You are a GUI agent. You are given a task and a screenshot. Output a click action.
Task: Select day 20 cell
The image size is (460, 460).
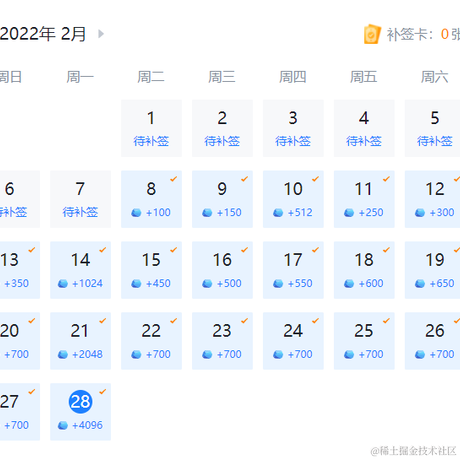[20, 341]
